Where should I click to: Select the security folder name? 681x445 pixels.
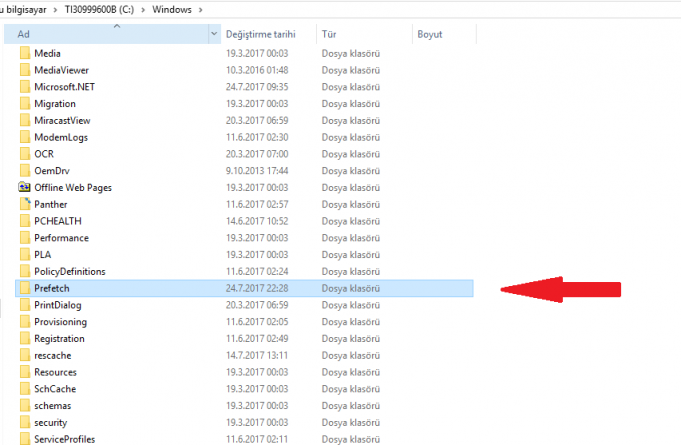50,422
